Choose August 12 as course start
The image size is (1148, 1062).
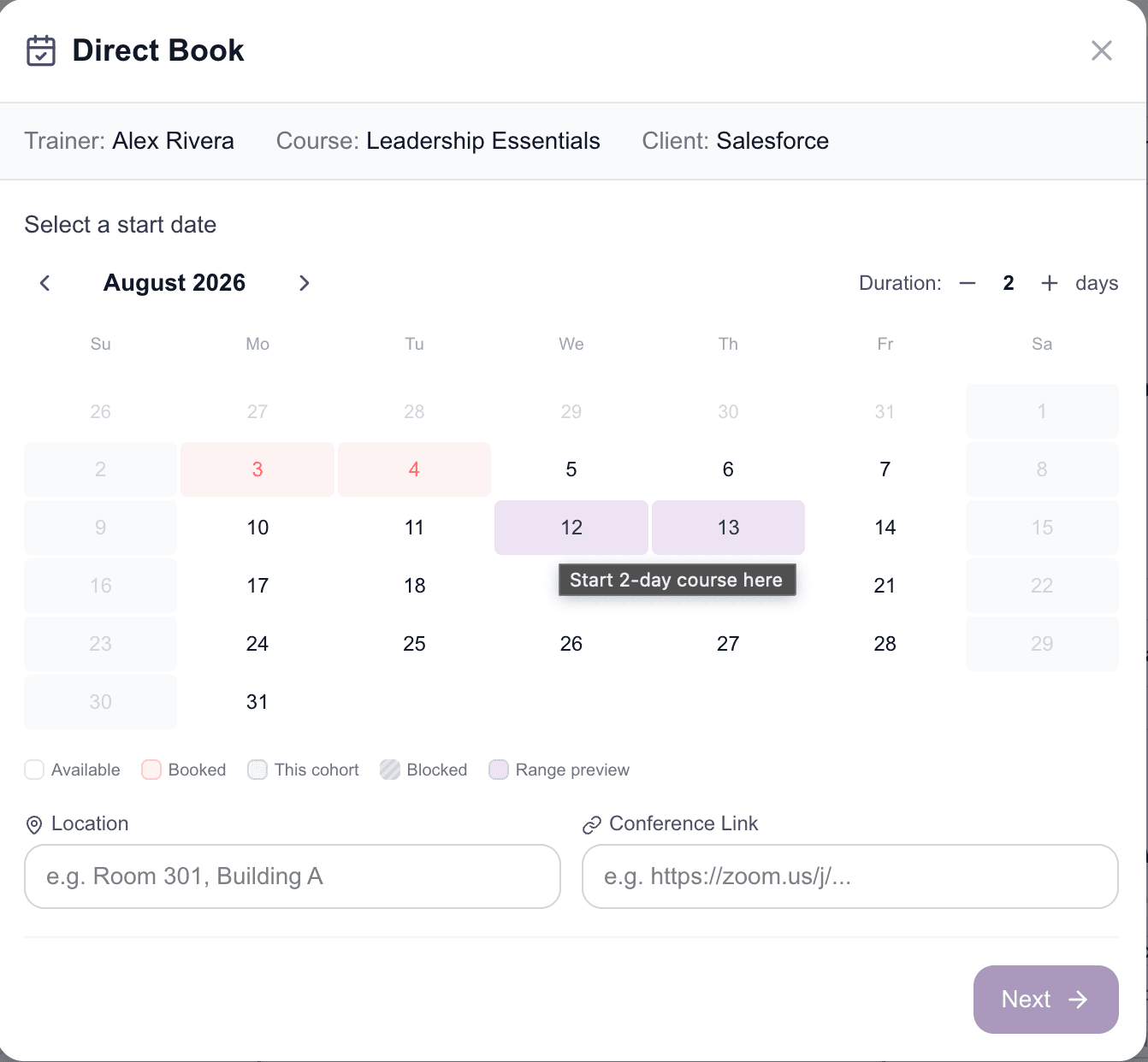(571, 528)
